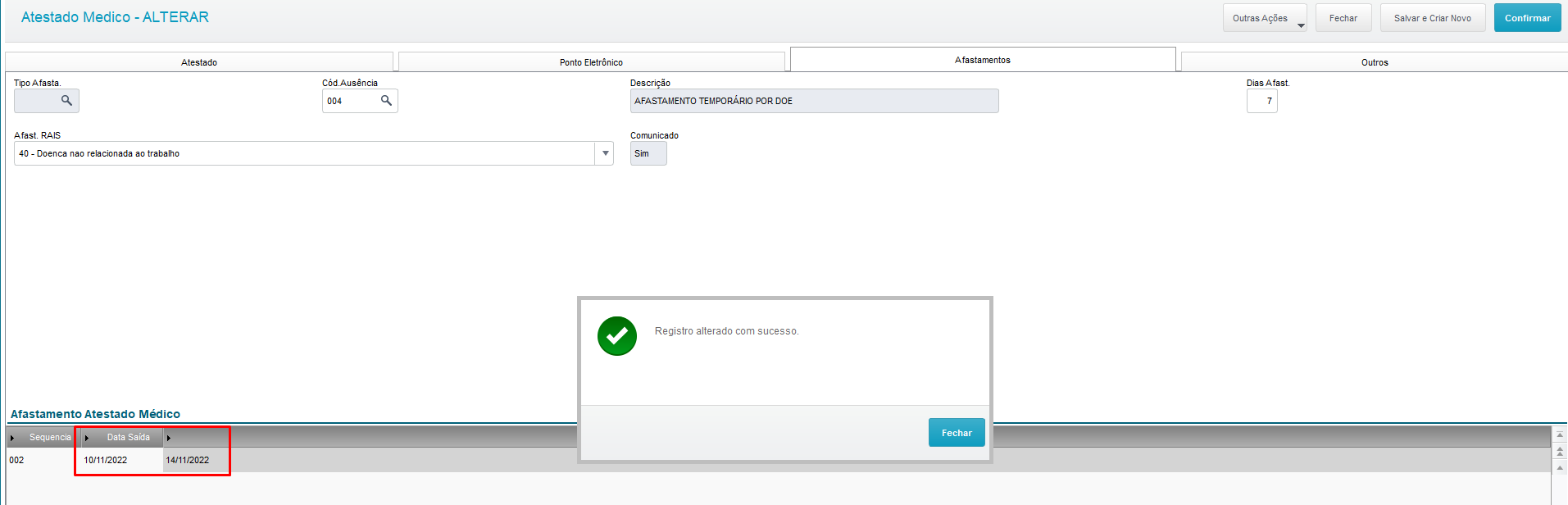Click the Comunicado field showing Sim

[648, 153]
